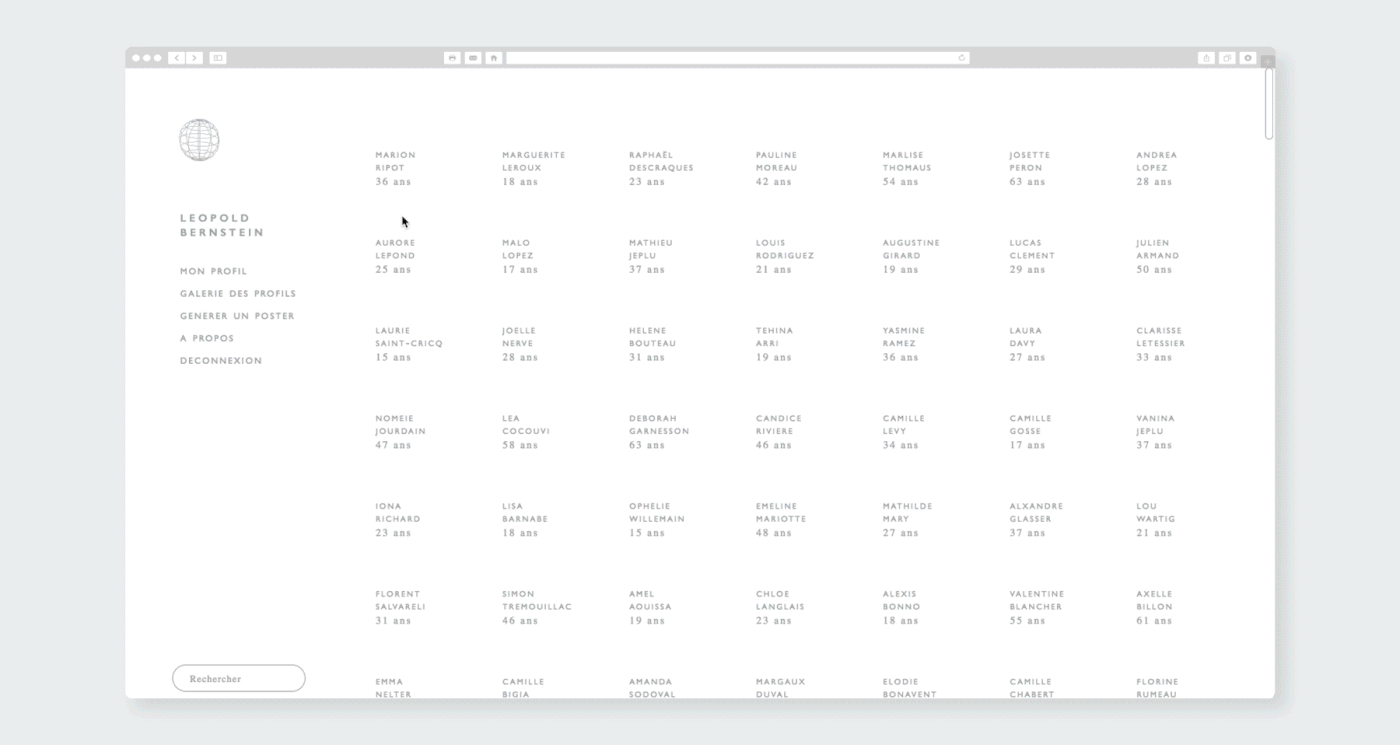This screenshot has width=1400, height=745.
Task: Open the Mon Profil menu item
Action: 213,271
